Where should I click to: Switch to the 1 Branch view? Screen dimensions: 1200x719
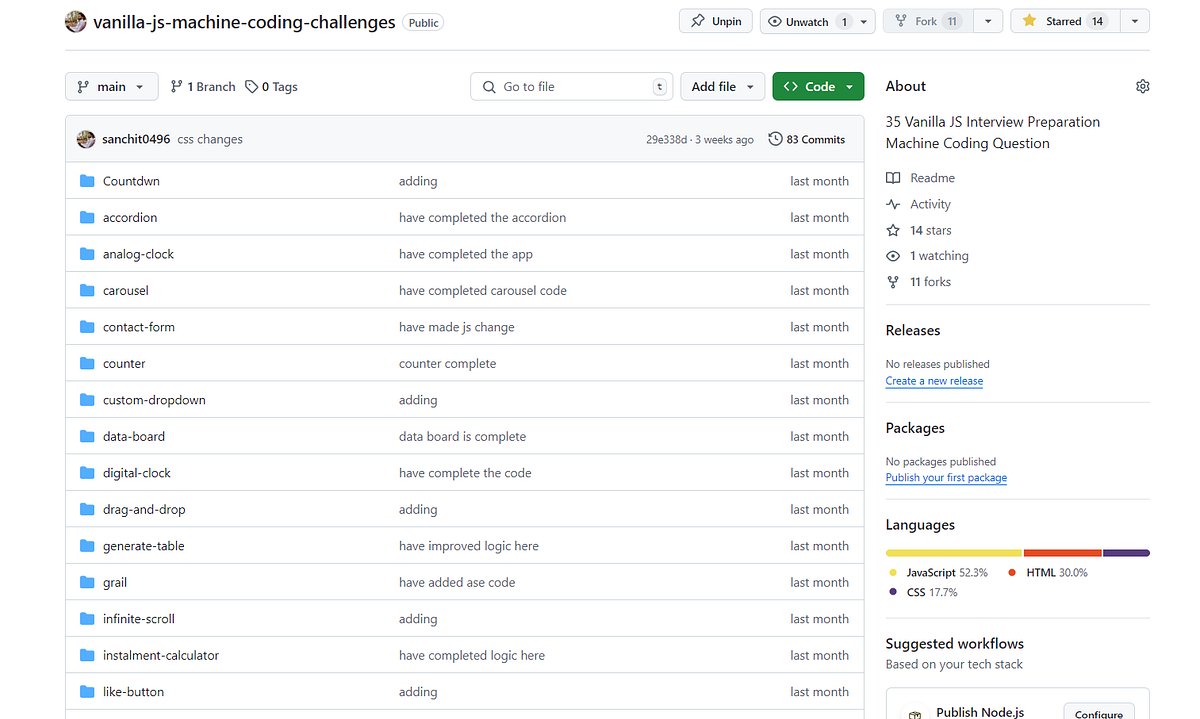point(202,86)
